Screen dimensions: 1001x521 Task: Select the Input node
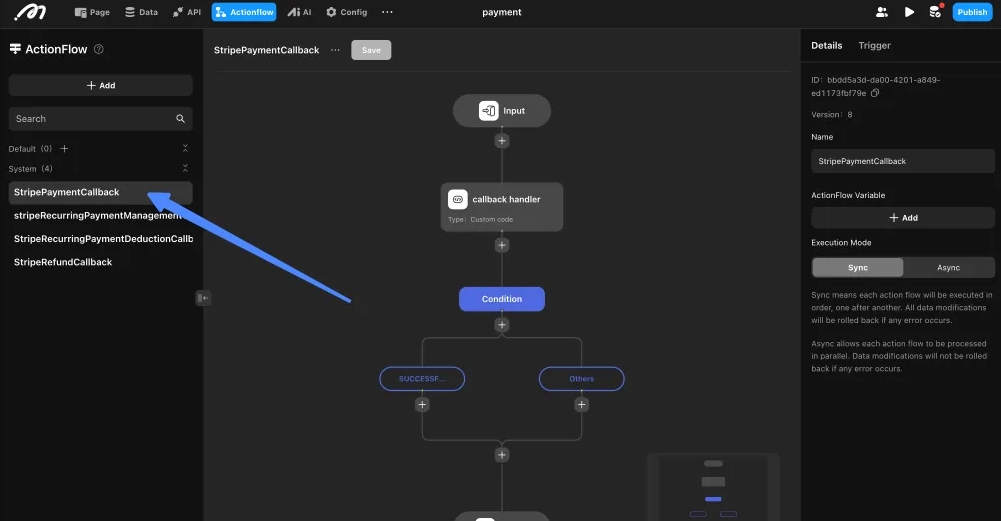click(x=502, y=110)
